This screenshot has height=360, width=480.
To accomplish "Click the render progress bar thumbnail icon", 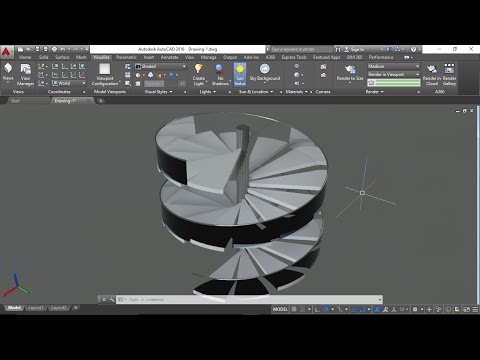I will coord(372,82).
